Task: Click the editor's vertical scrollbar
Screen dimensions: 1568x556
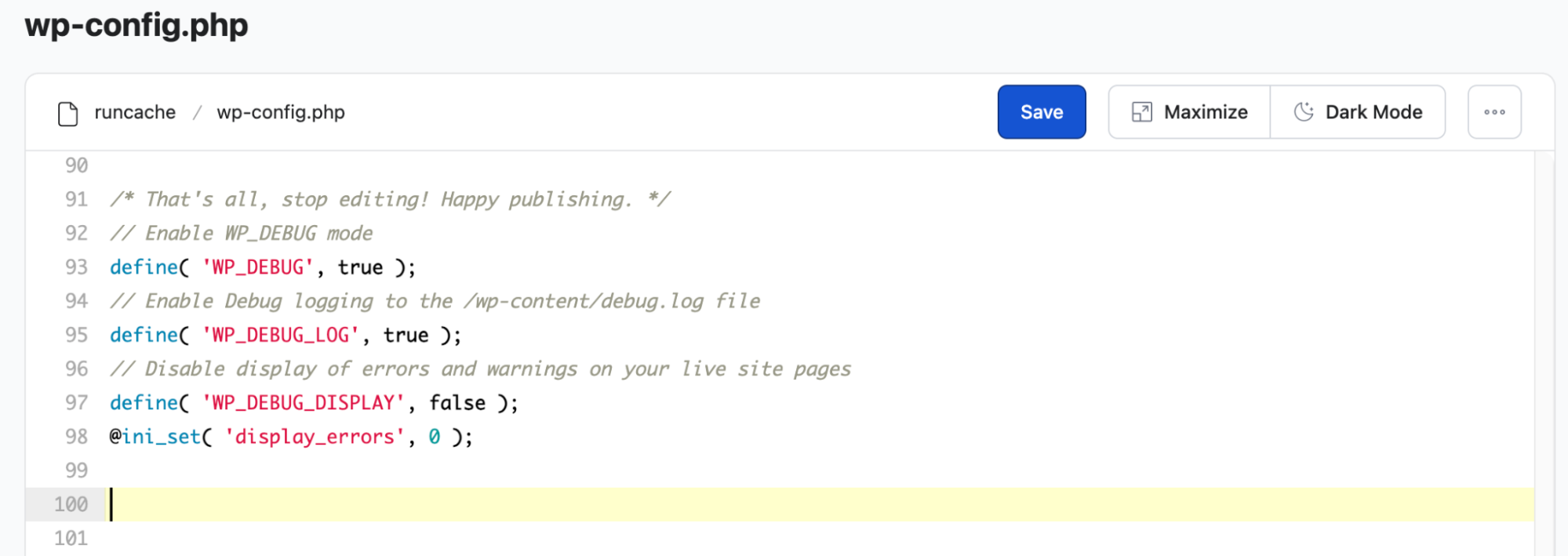Action: coord(1544,353)
